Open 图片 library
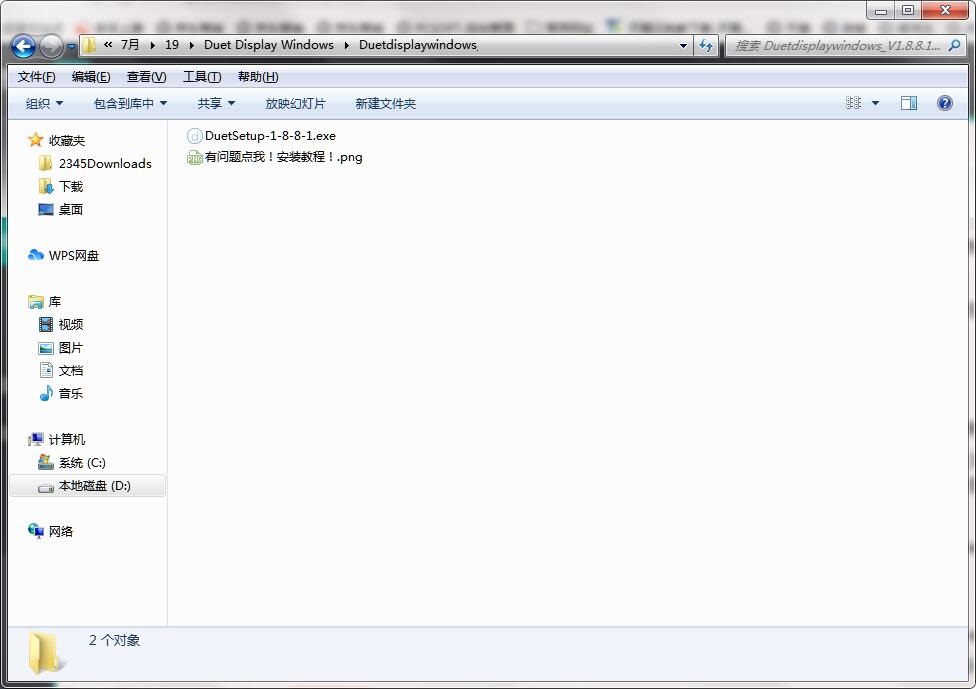Image resolution: width=976 pixels, height=689 pixels. pyautogui.click(x=70, y=348)
